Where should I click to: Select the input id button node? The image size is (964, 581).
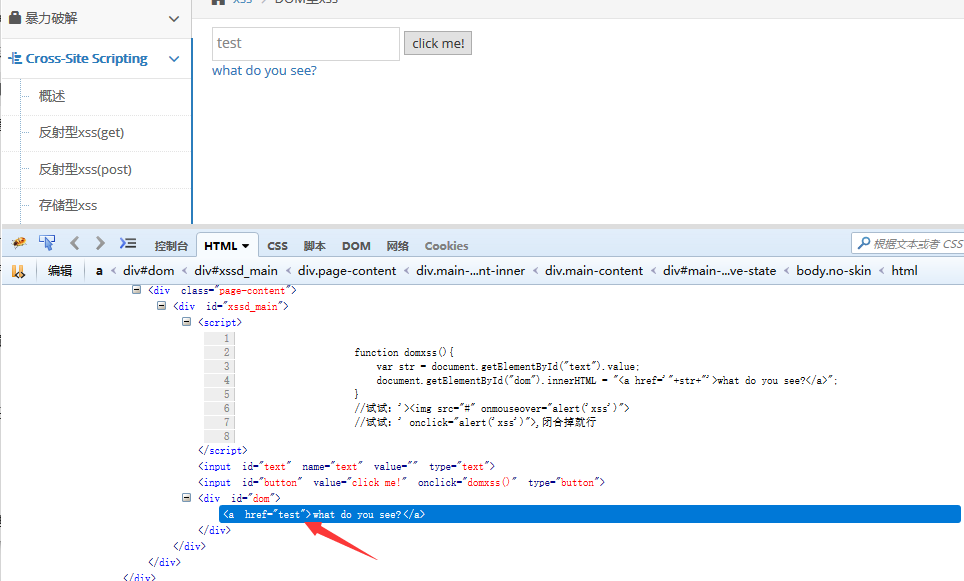(x=401, y=483)
